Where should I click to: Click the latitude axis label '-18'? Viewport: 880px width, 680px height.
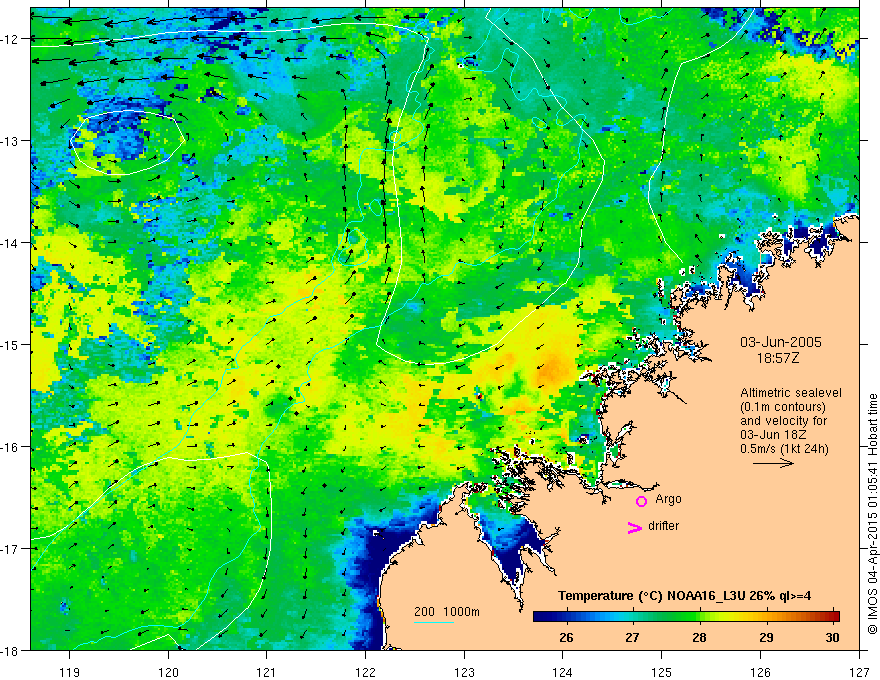[10, 650]
